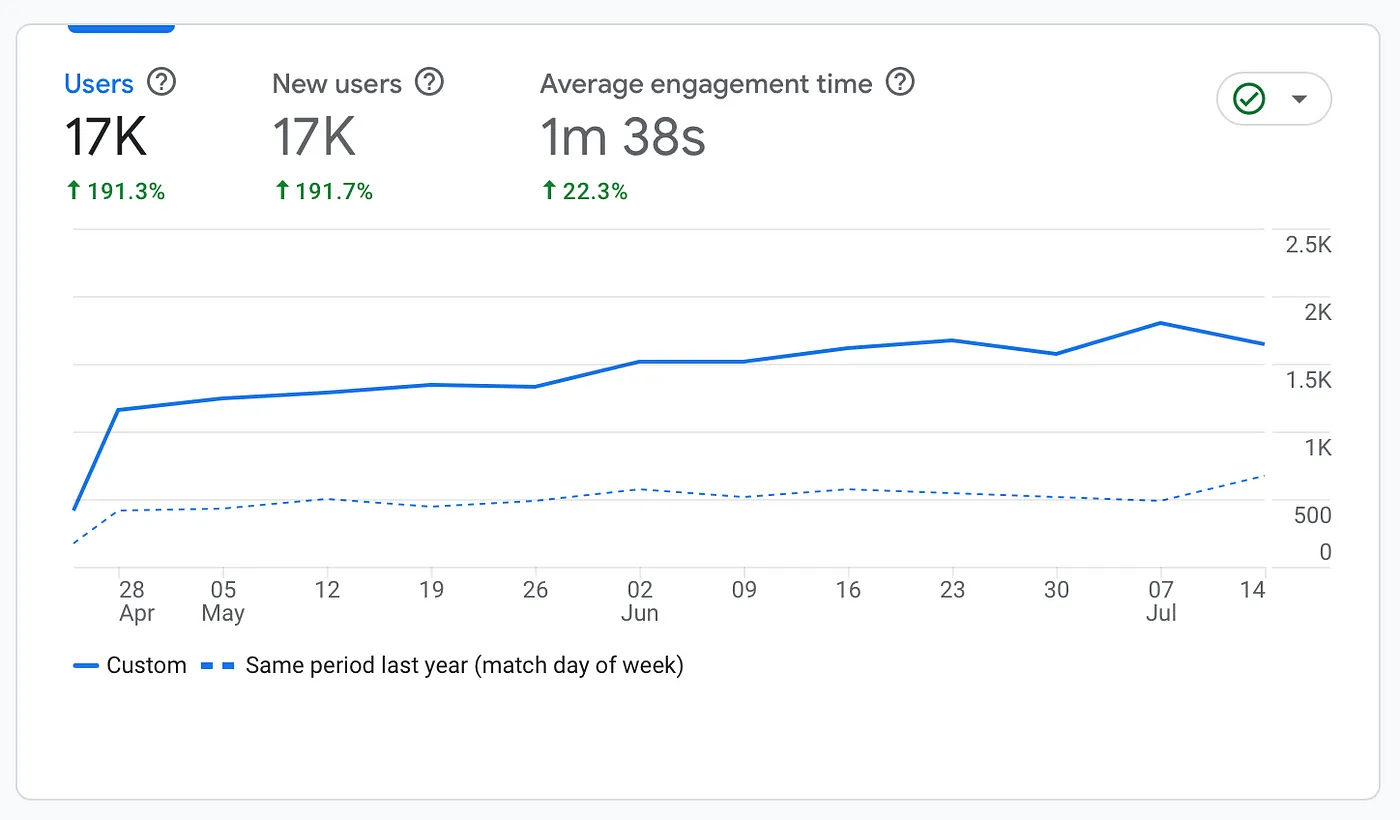
Task: Select the New users metric tab
Action: tap(336, 84)
